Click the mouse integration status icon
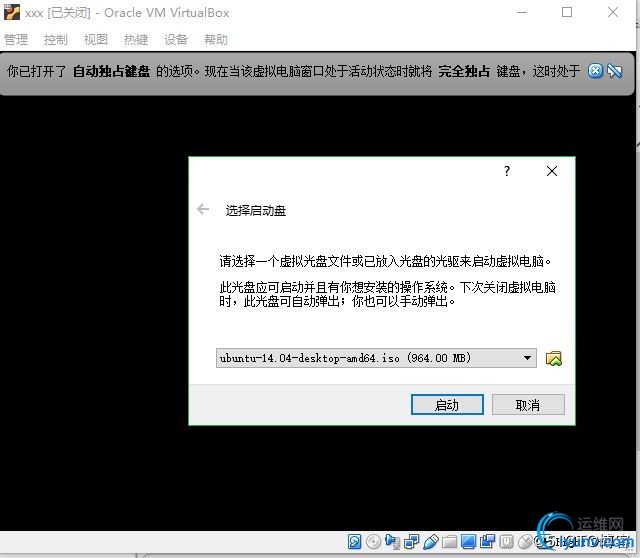Viewport: 640px width, 558px height. coord(525,542)
